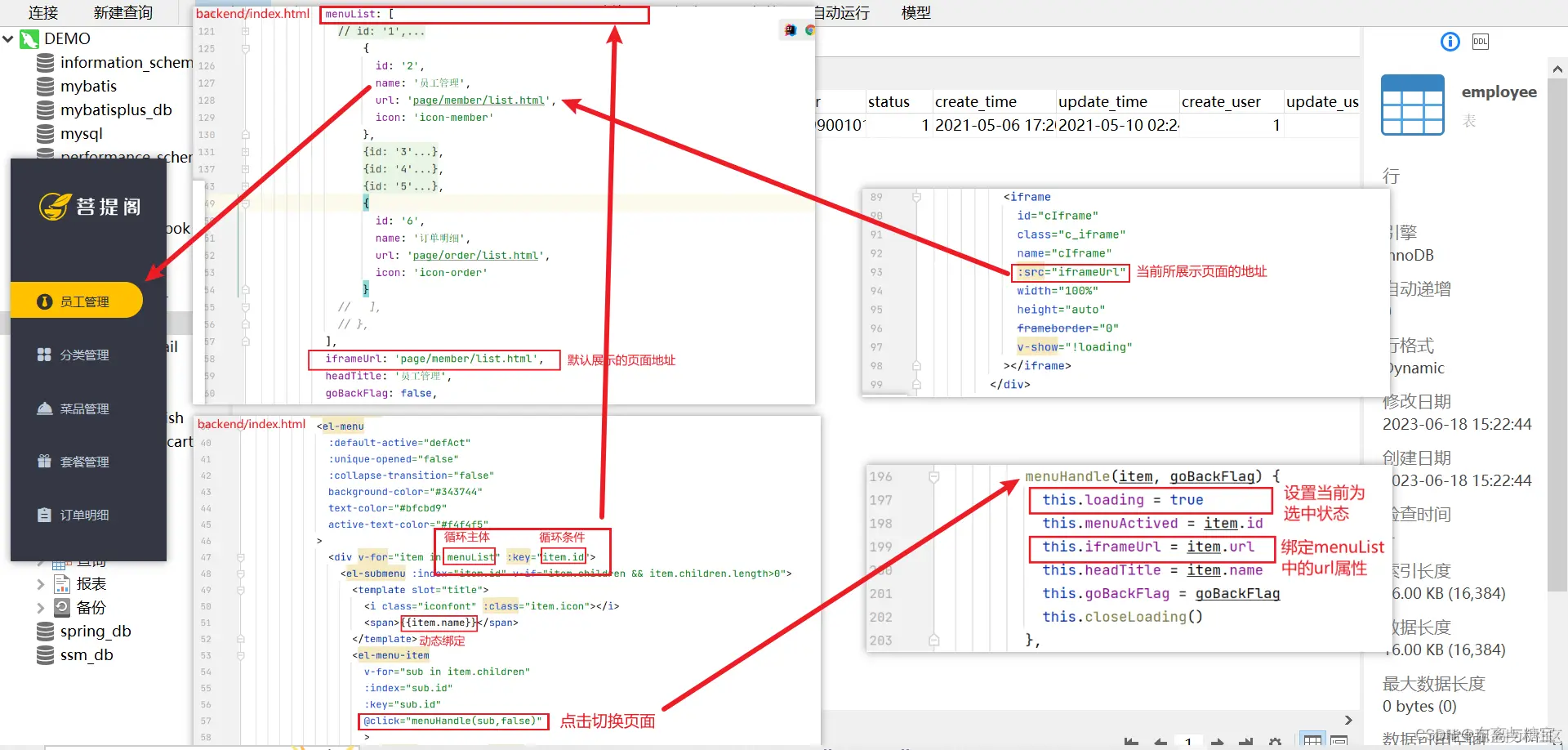Expand the folded code at line 121
Image resolution: width=1568 pixels, height=750 pixels.
pos(245,31)
